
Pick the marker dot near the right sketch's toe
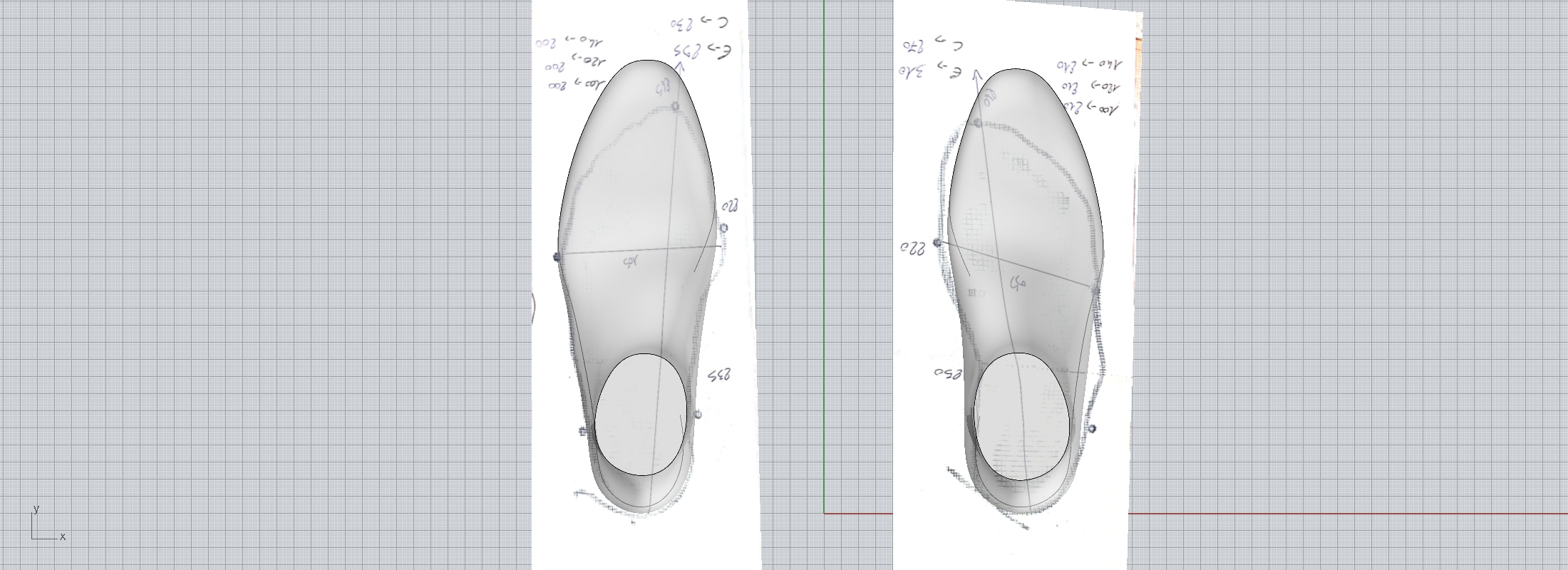coord(979,124)
